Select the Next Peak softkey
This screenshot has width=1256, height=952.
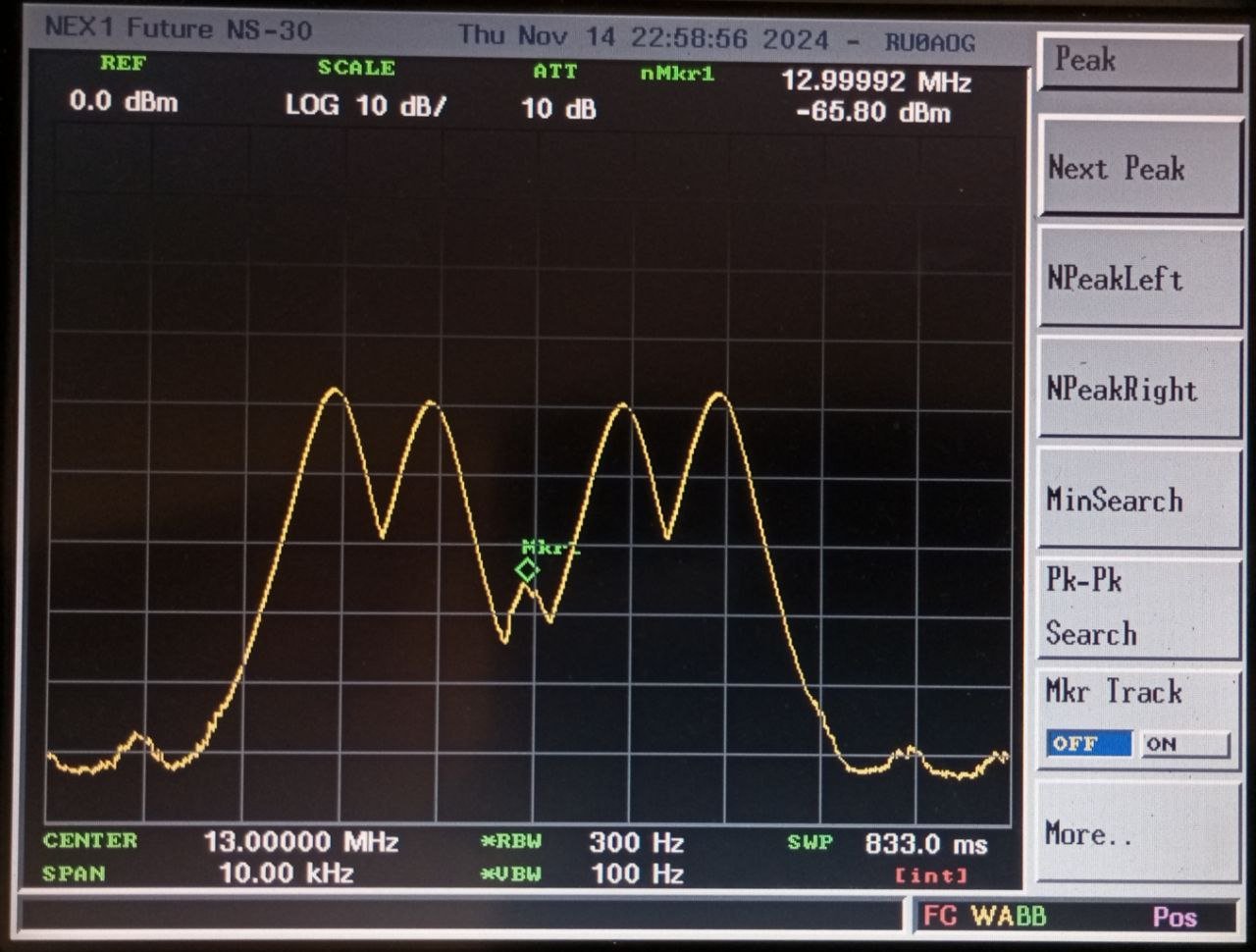click(1138, 169)
